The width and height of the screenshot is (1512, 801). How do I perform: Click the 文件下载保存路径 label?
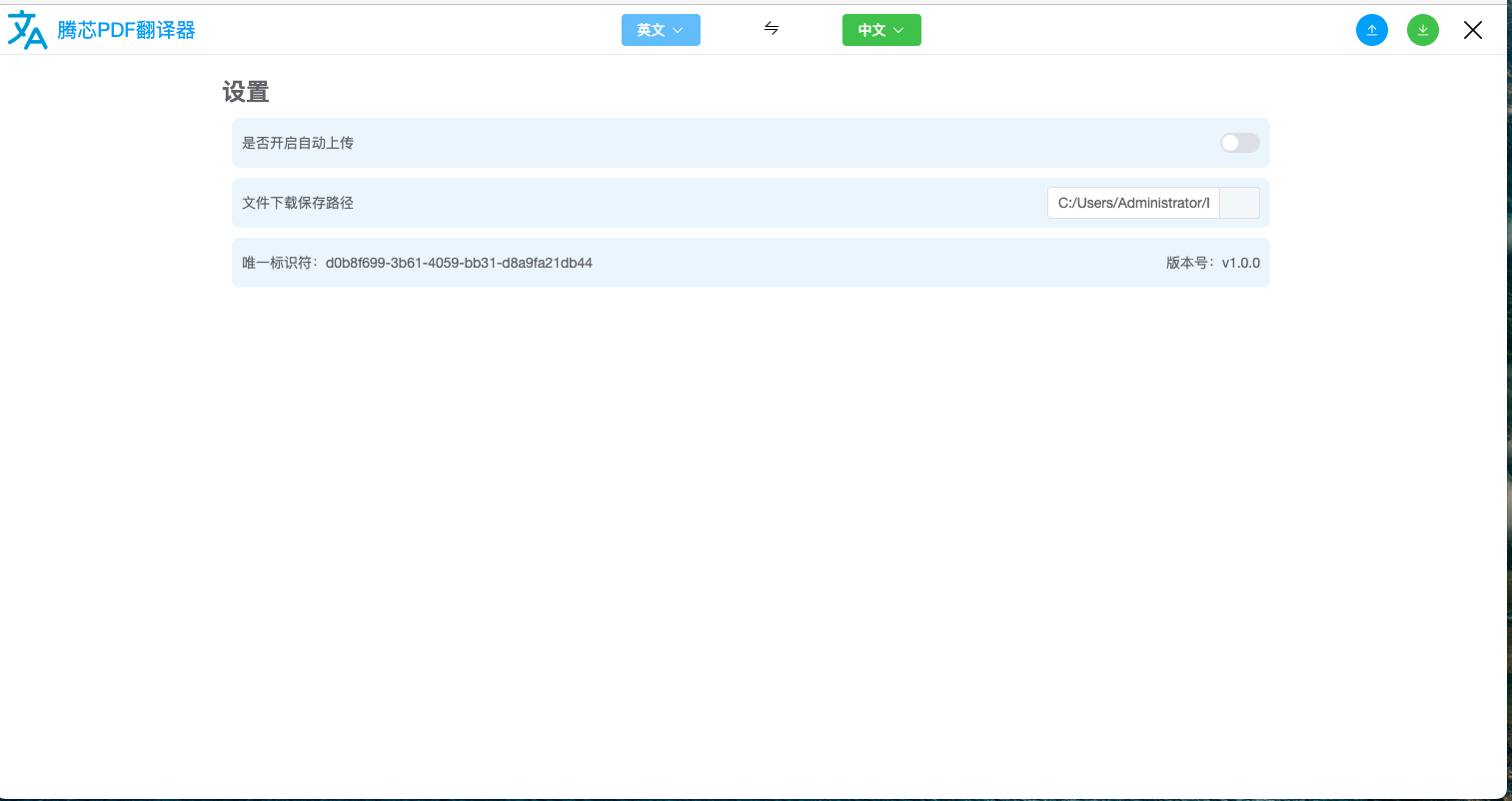(298, 203)
